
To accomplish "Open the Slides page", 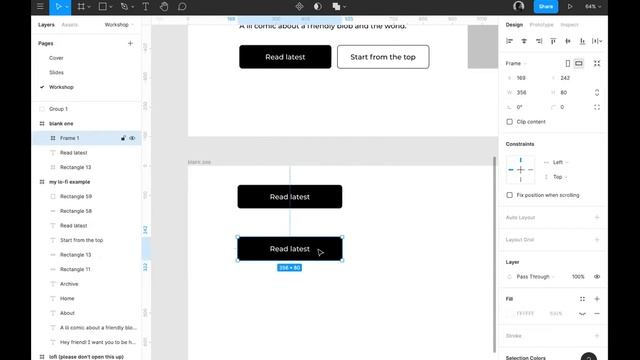I will (x=56, y=73).
